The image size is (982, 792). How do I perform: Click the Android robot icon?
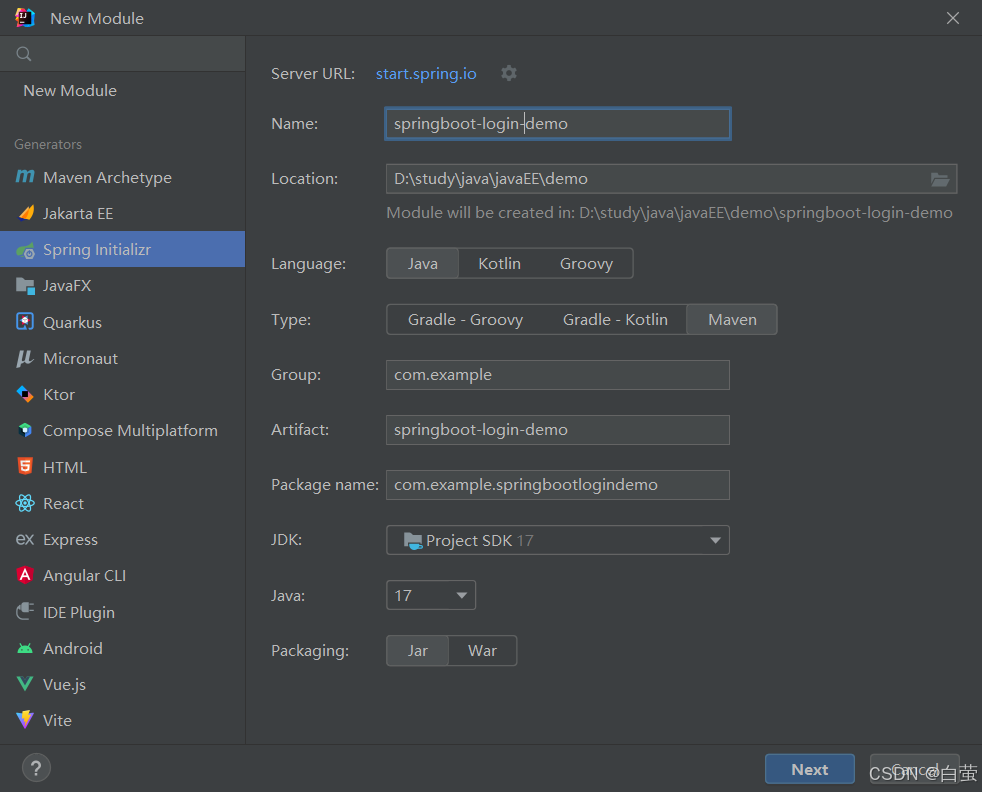click(x=25, y=648)
